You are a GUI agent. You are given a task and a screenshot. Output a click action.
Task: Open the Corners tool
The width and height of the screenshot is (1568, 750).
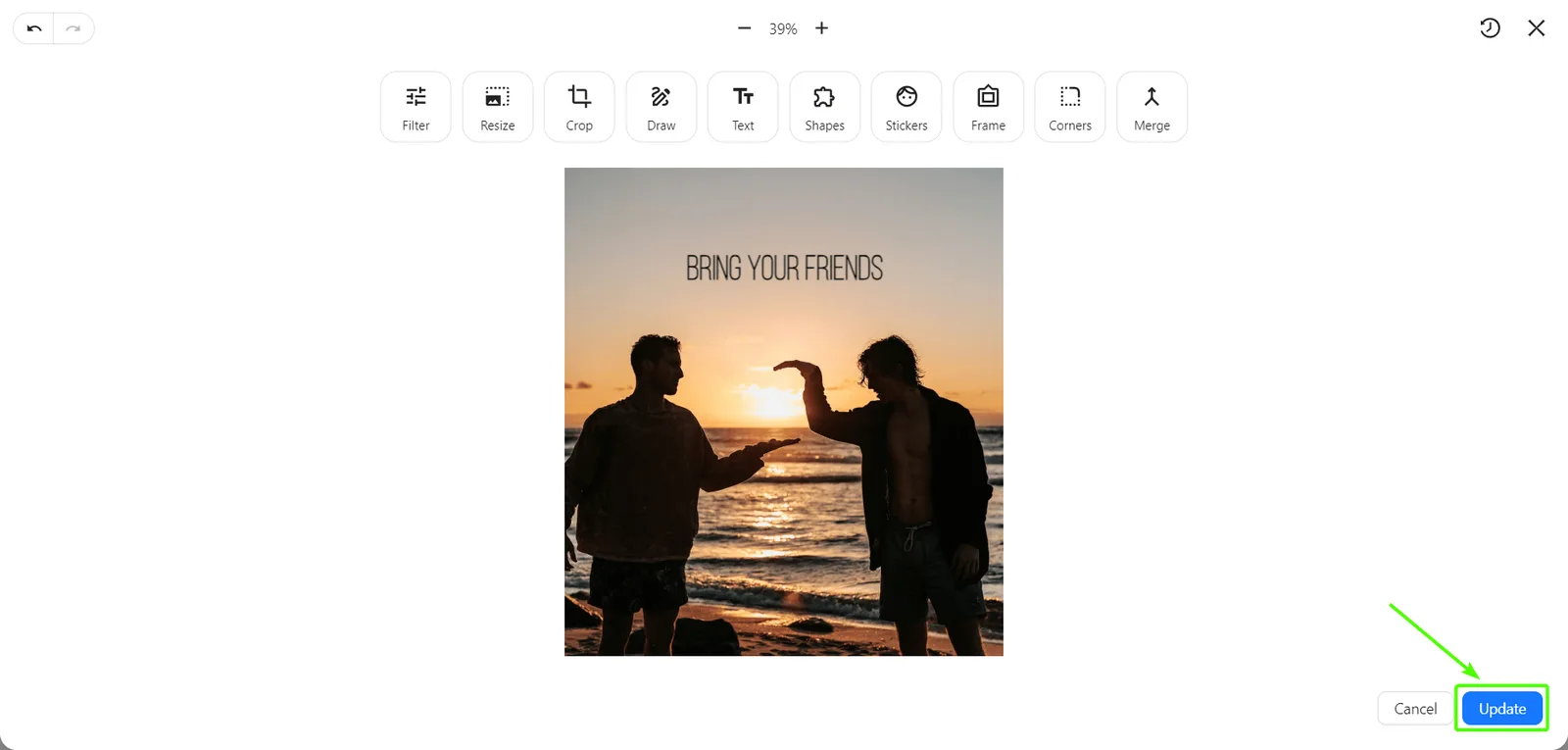1070,107
